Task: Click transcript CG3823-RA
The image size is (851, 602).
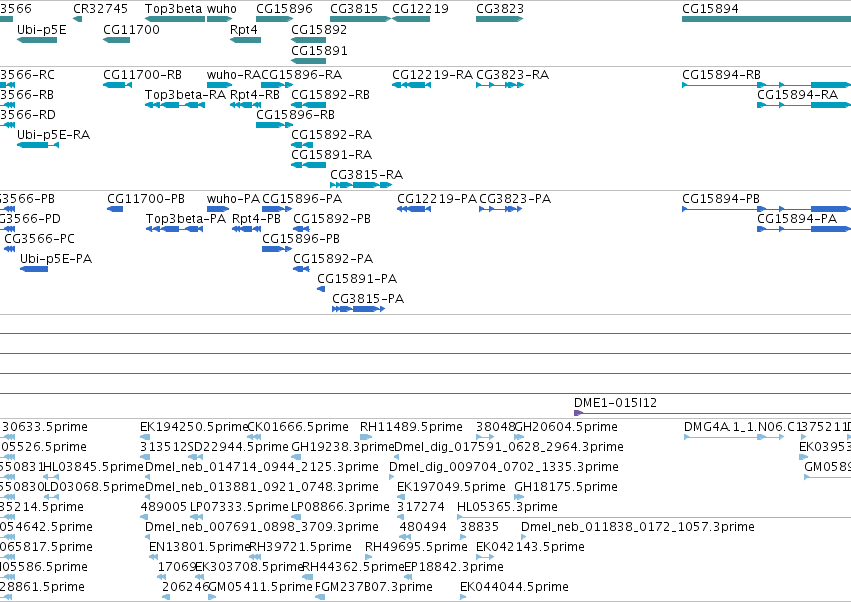Action: click(500, 85)
